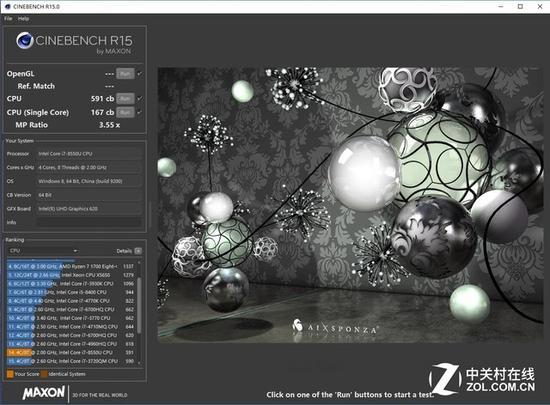The width and height of the screenshot is (550, 405).
Task: Click the rendered benchmark scene image
Action: pyautogui.click(x=350, y=205)
